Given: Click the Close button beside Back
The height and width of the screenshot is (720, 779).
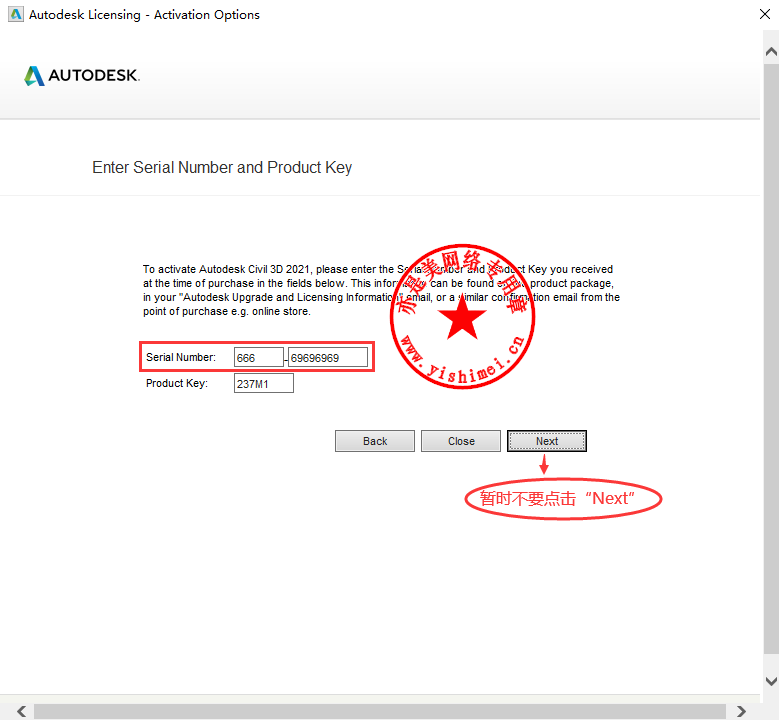Looking at the screenshot, I should point(461,441).
